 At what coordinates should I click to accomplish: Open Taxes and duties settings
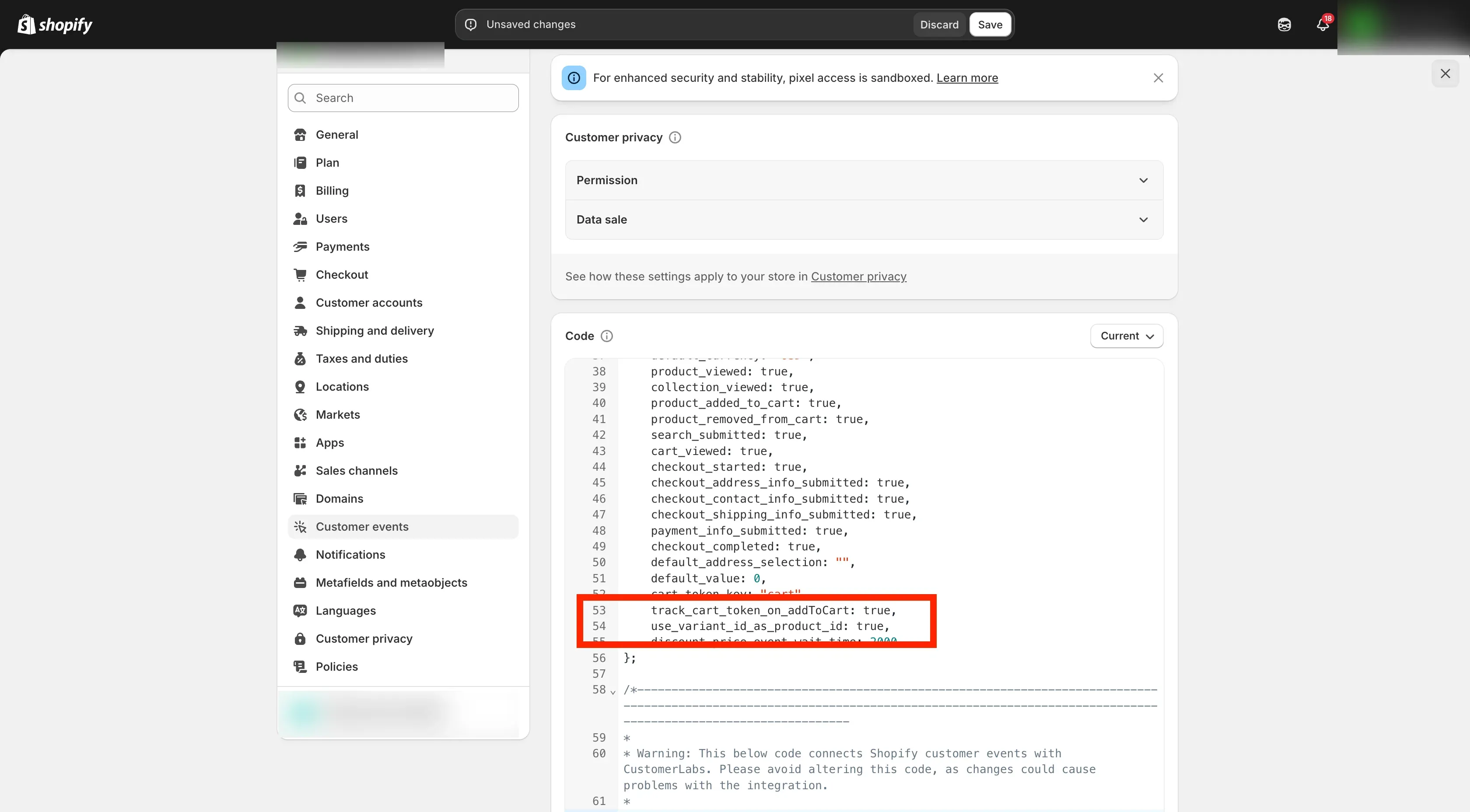point(403,358)
